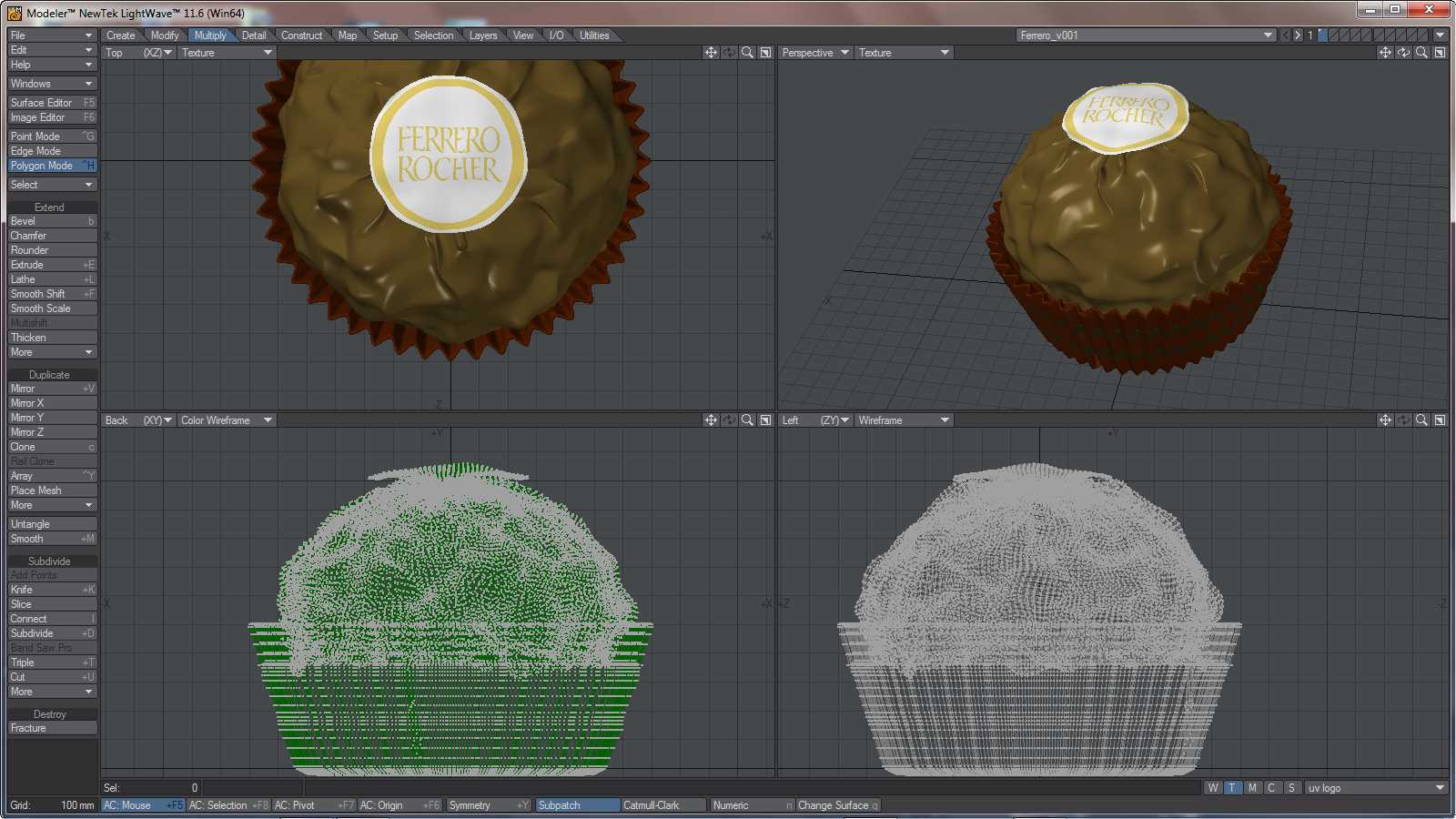Switch to the Detail tab

pyautogui.click(x=254, y=35)
